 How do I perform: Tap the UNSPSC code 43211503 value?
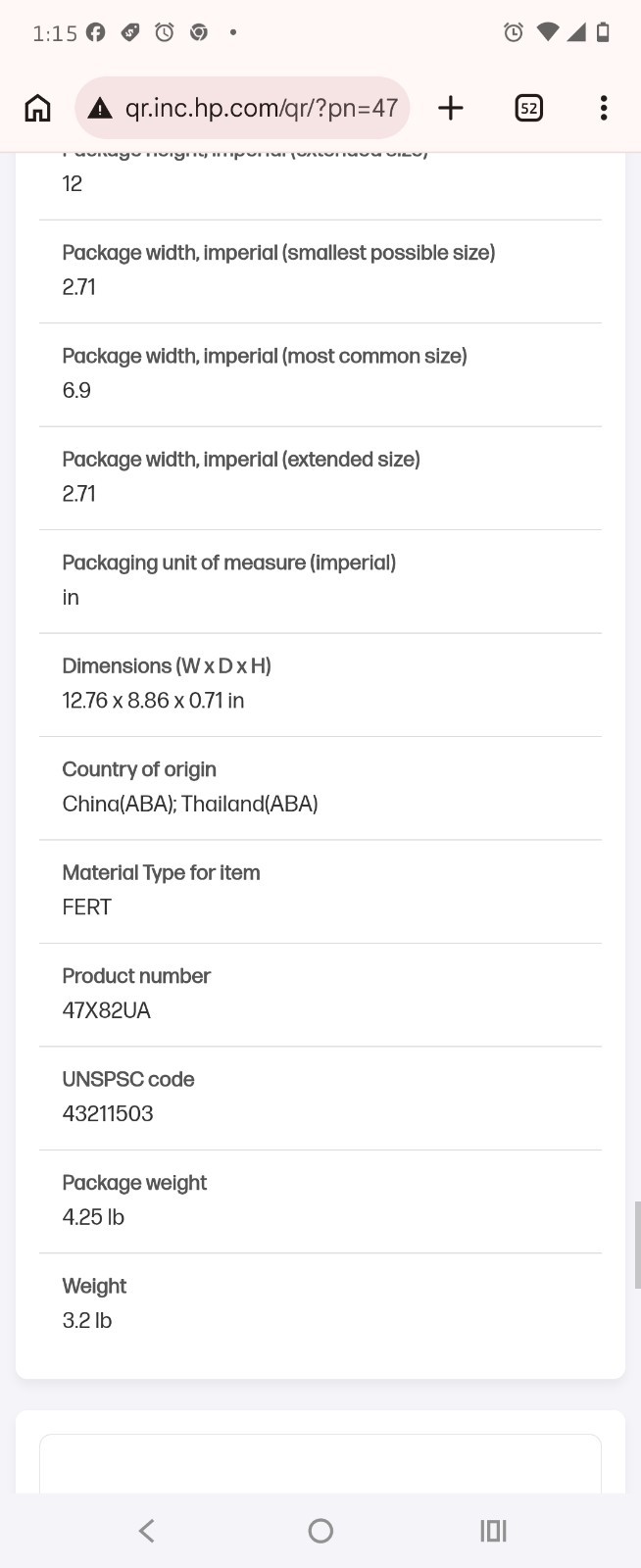click(108, 1113)
